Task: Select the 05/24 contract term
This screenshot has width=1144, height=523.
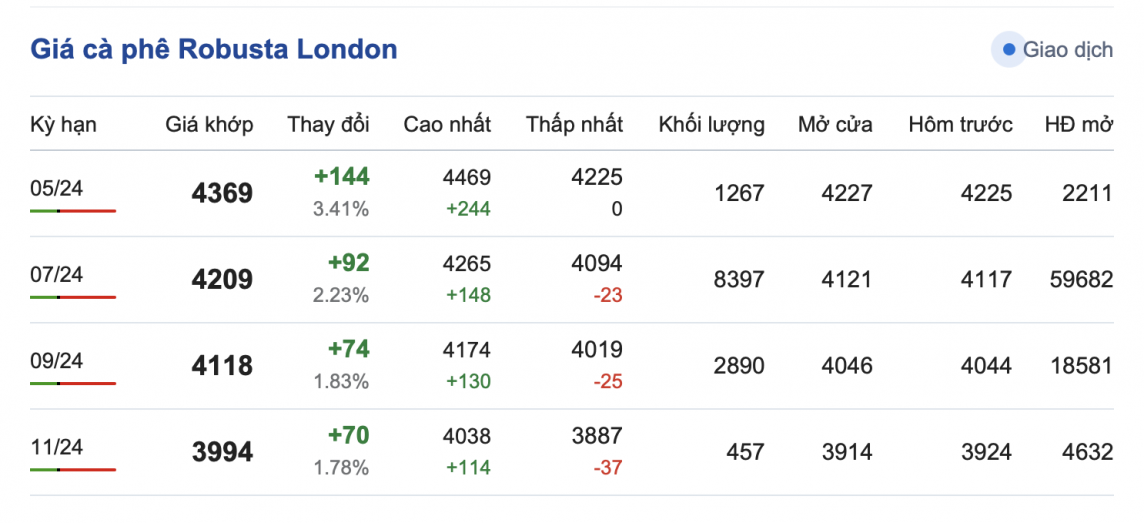Action: pos(56,188)
